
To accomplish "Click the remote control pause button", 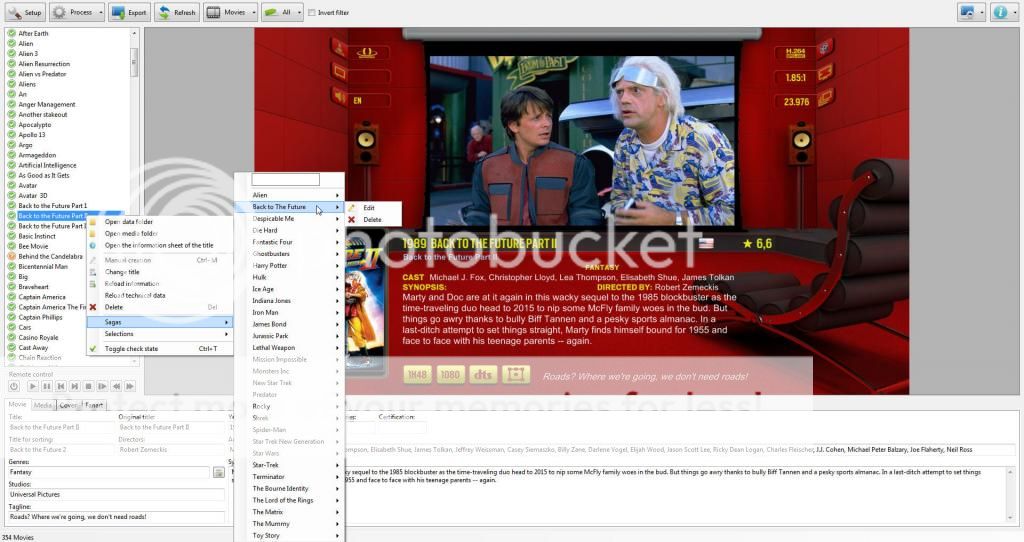I will 46,387.
